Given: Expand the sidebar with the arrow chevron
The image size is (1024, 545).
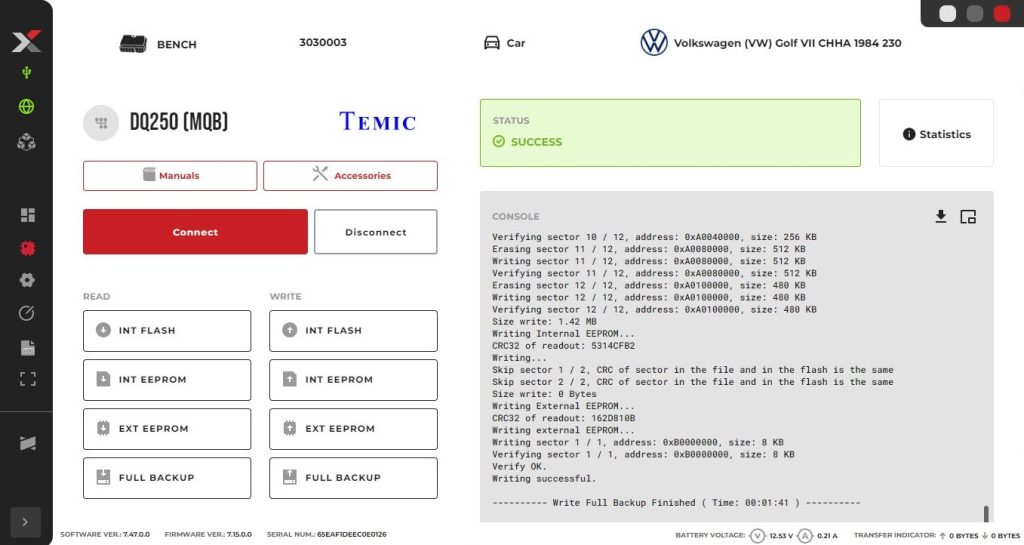Looking at the screenshot, I should point(25,522).
